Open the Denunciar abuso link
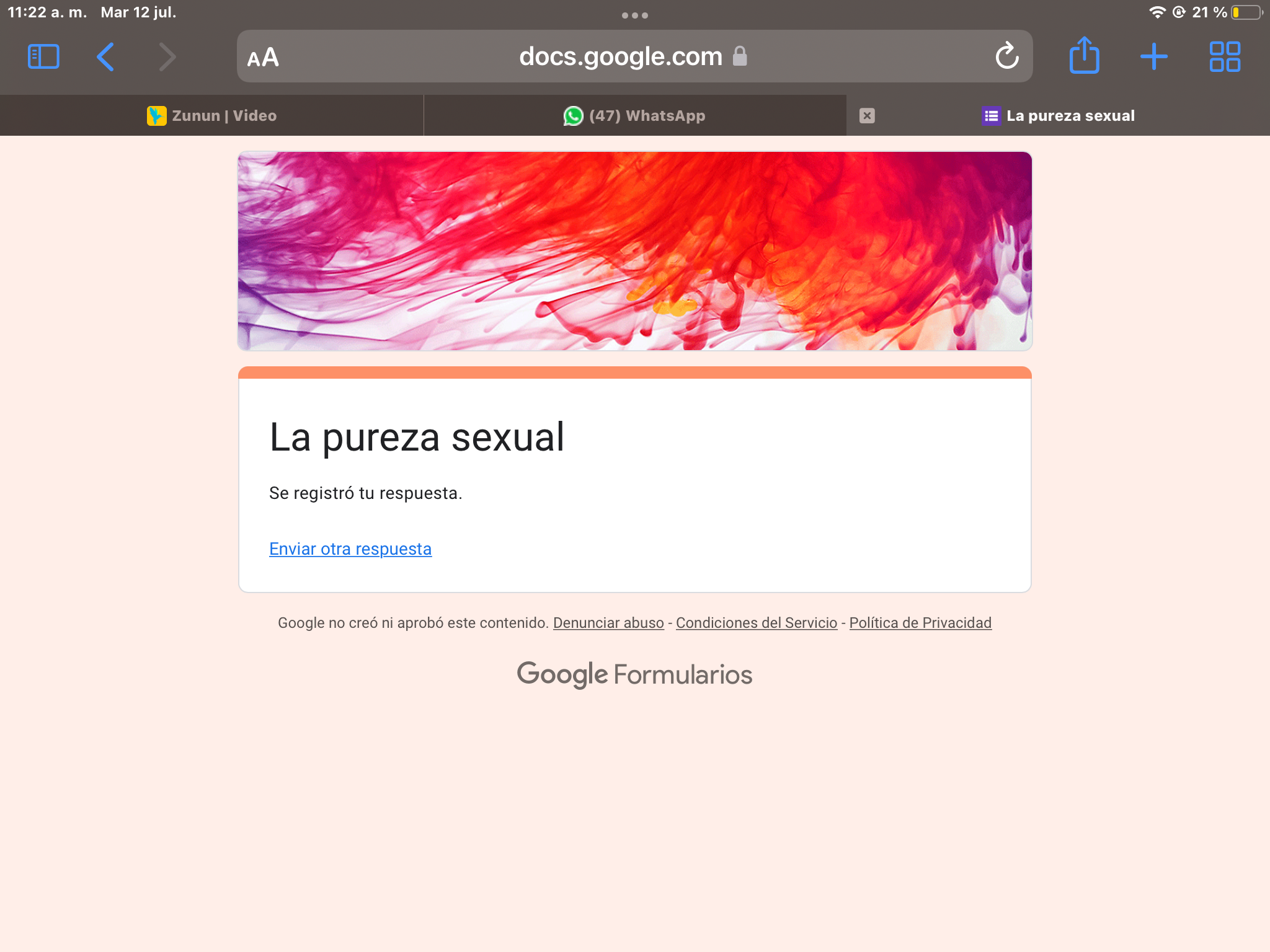The width and height of the screenshot is (1270, 952). (608, 623)
